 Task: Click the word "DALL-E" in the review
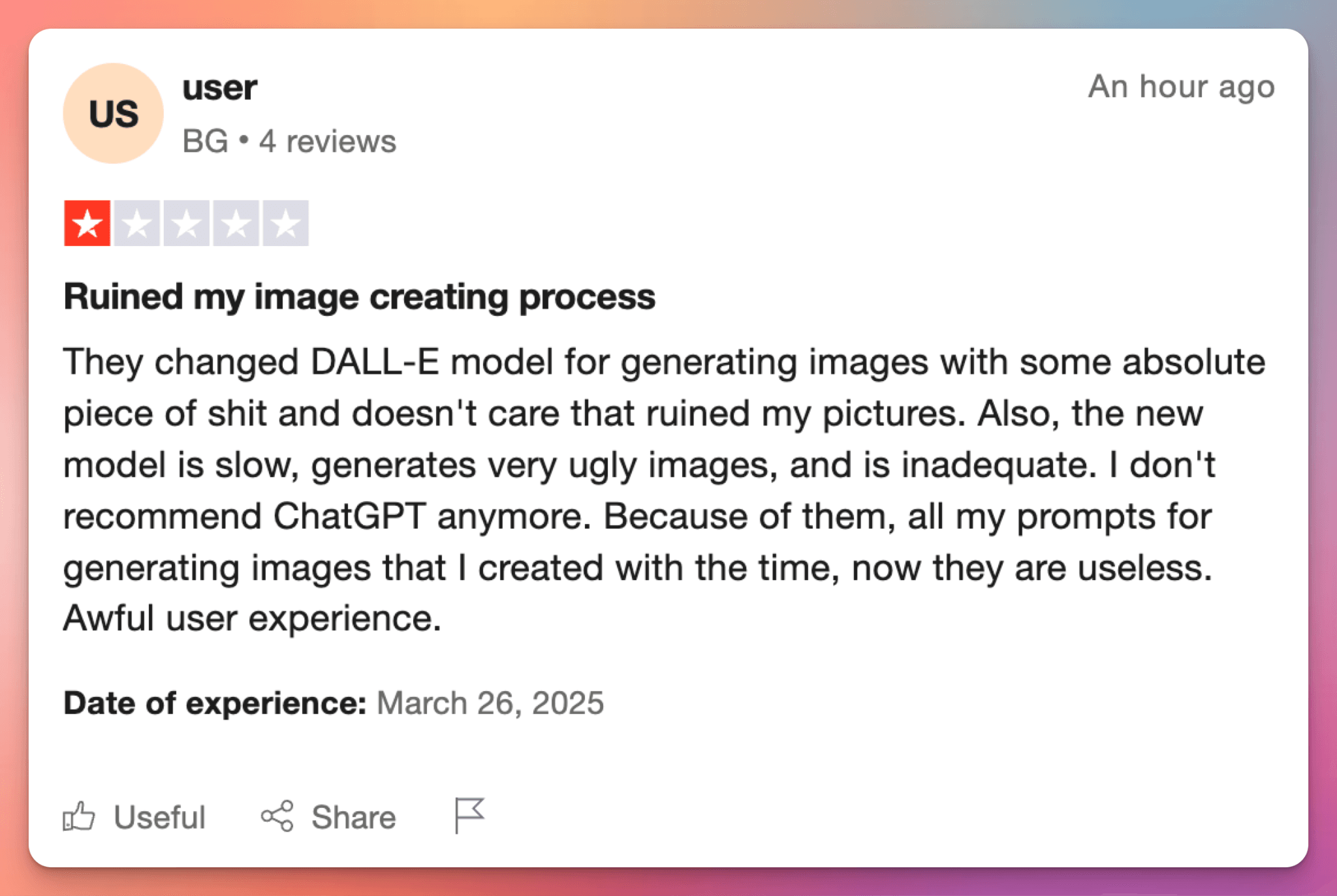375,362
